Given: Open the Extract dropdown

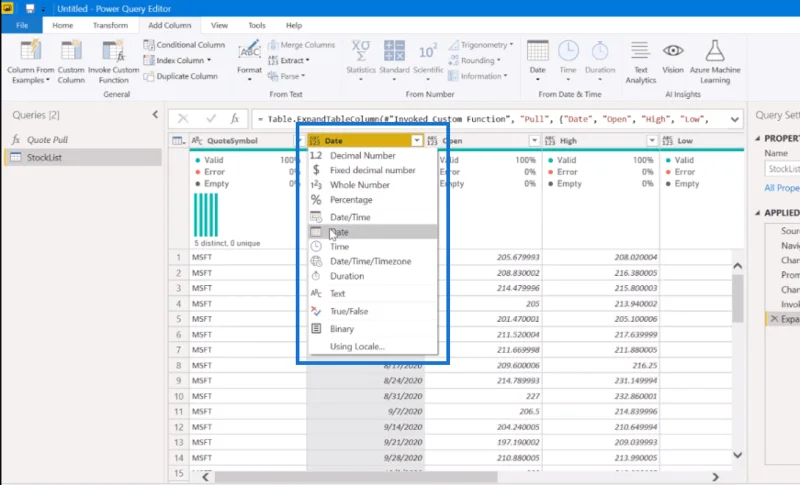Looking at the screenshot, I should (x=289, y=61).
